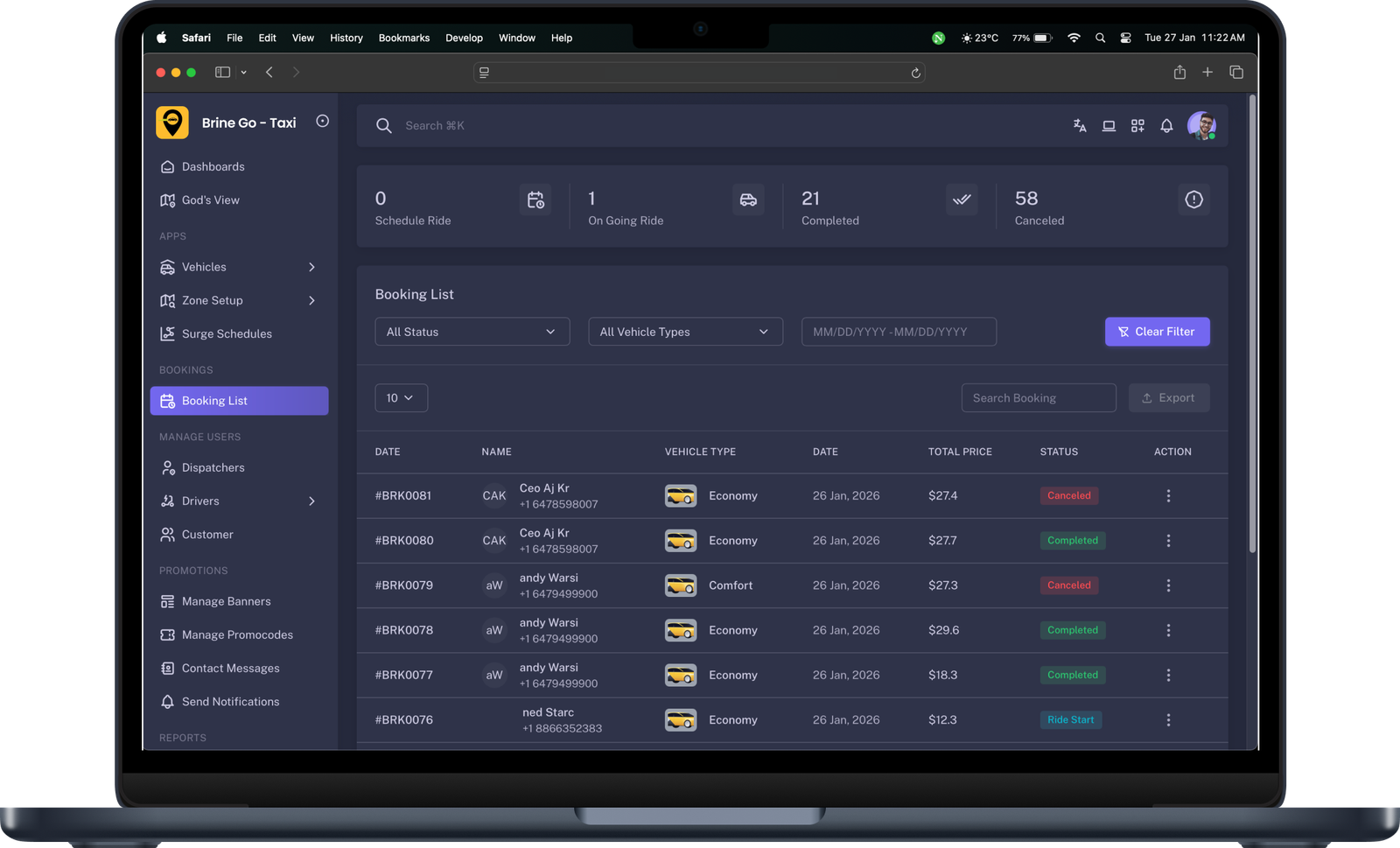Open the rows-per-page 10 dropdown
Screen dimensions: 1400x848
[401, 398]
